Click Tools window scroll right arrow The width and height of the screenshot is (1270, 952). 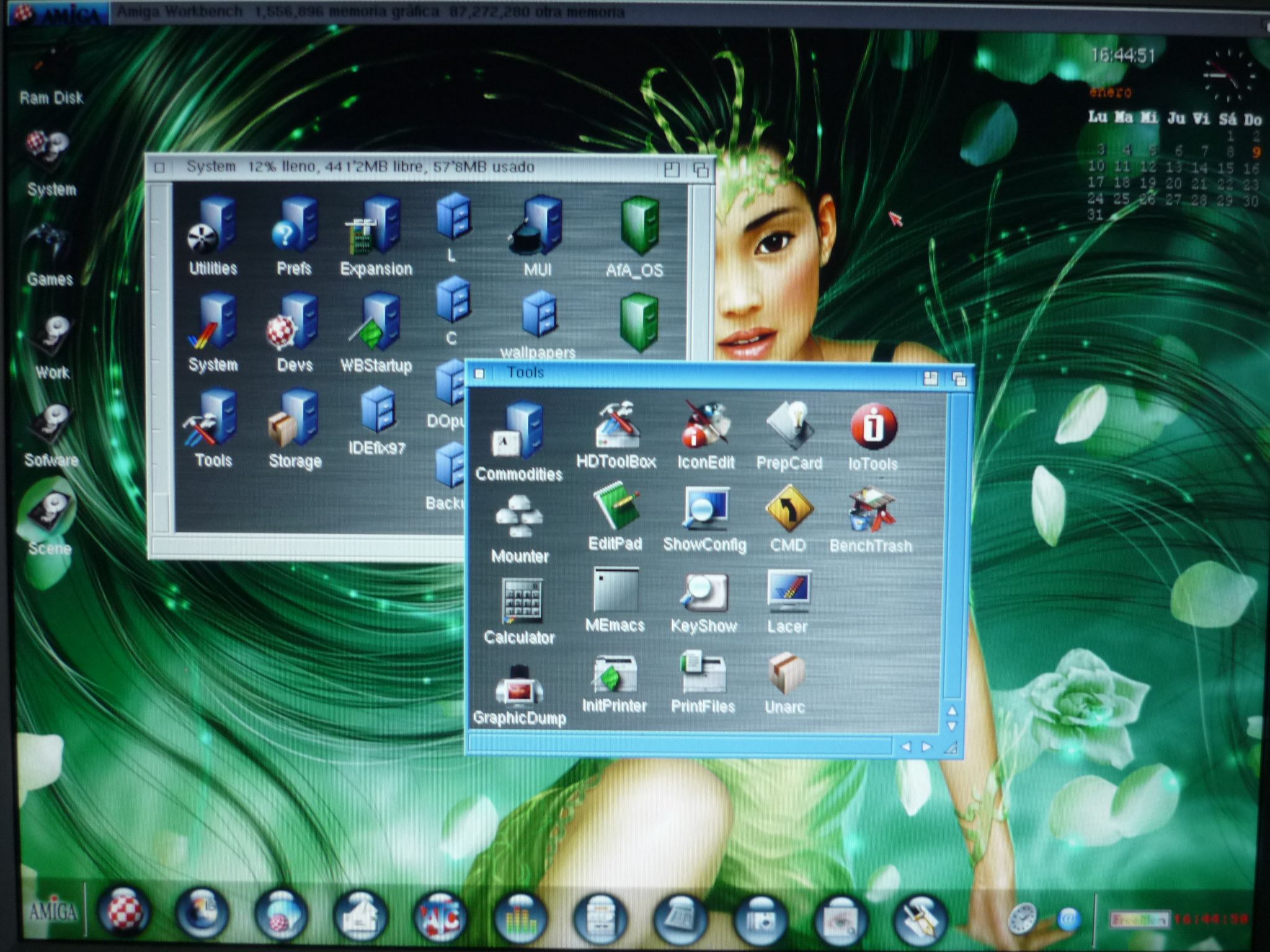coord(926,747)
